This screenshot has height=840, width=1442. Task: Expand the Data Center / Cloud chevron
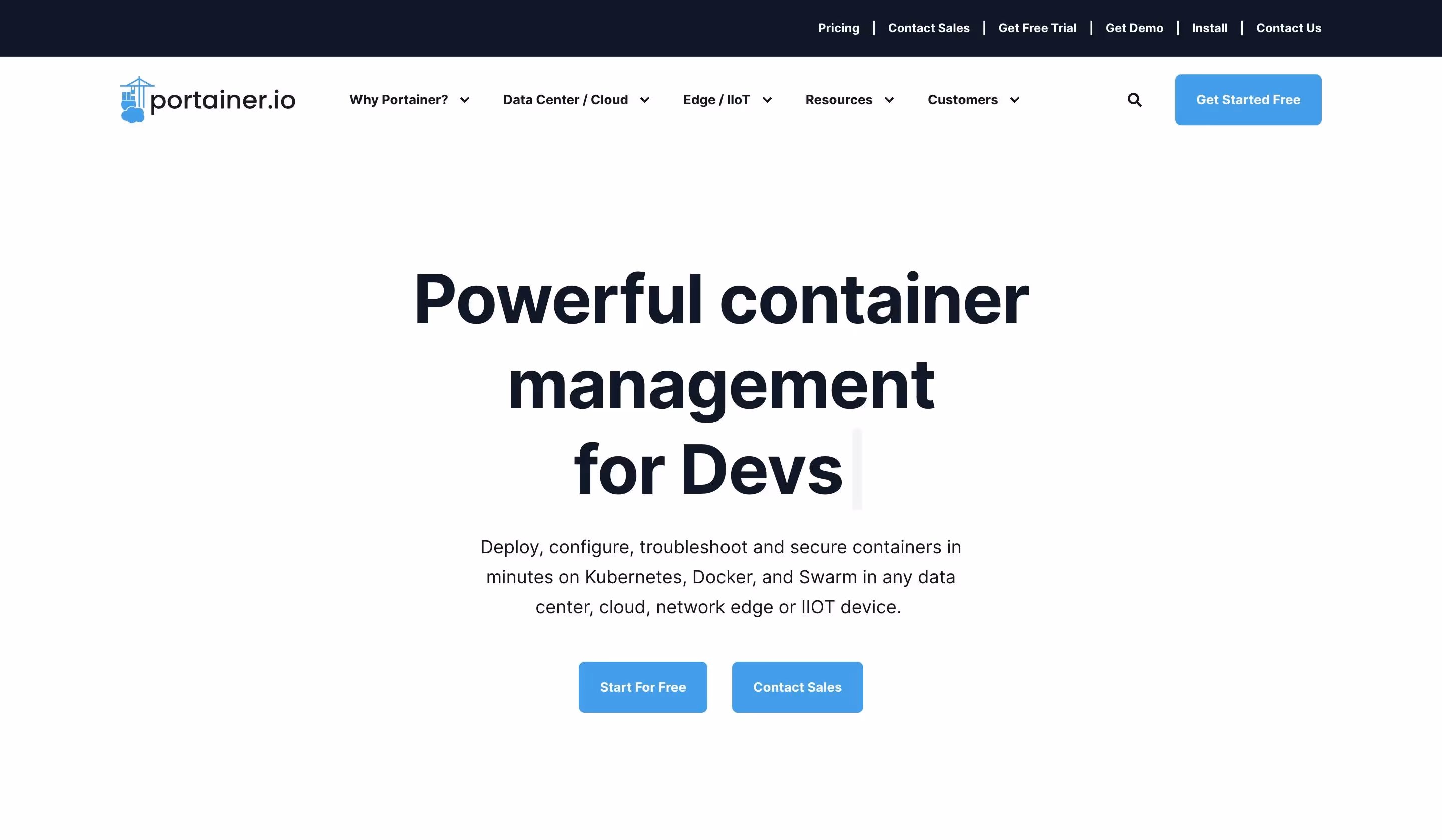point(645,100)
